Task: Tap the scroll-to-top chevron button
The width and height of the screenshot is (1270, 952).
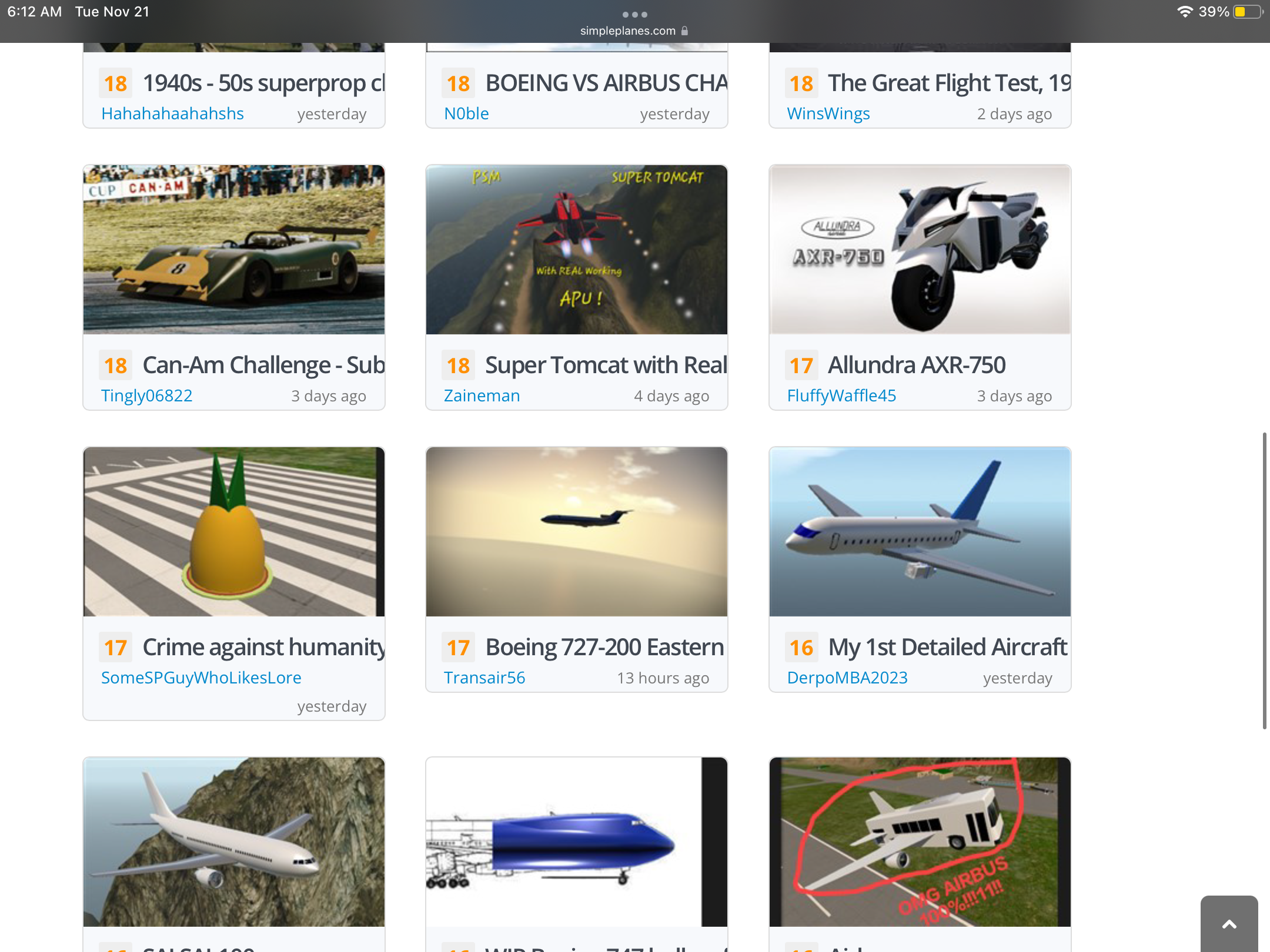Action: [1229, 924]
